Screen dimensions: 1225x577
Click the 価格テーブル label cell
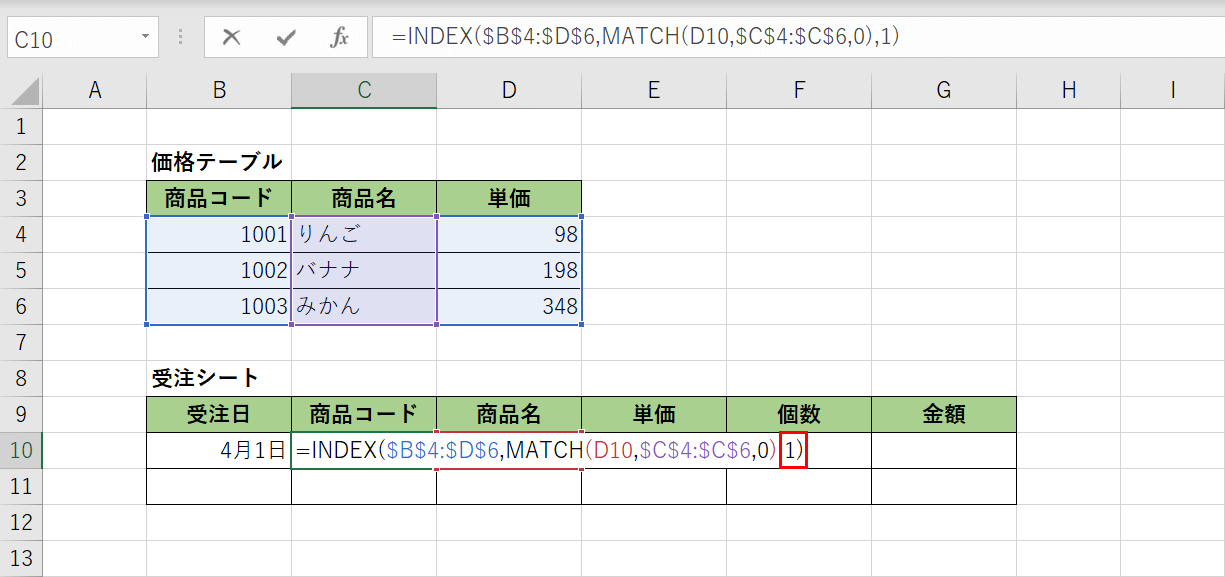point(218,162)
